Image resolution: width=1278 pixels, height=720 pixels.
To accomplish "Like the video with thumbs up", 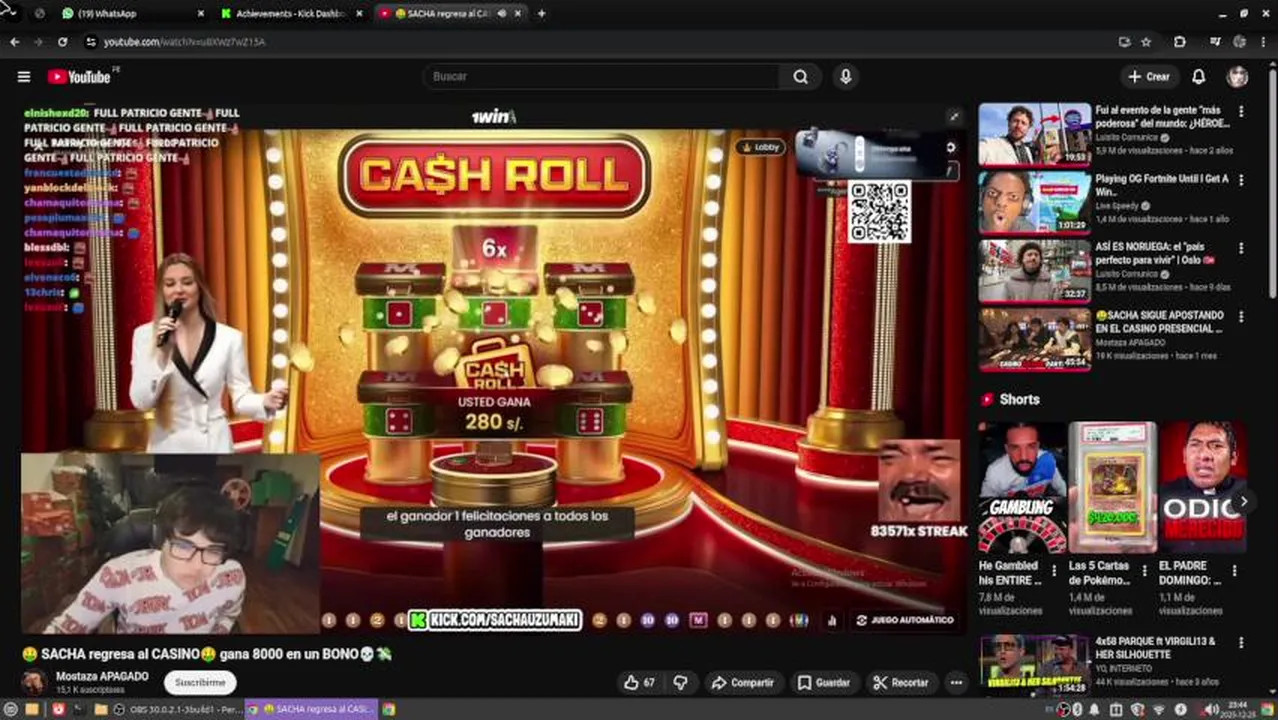I will coord(639,682).
